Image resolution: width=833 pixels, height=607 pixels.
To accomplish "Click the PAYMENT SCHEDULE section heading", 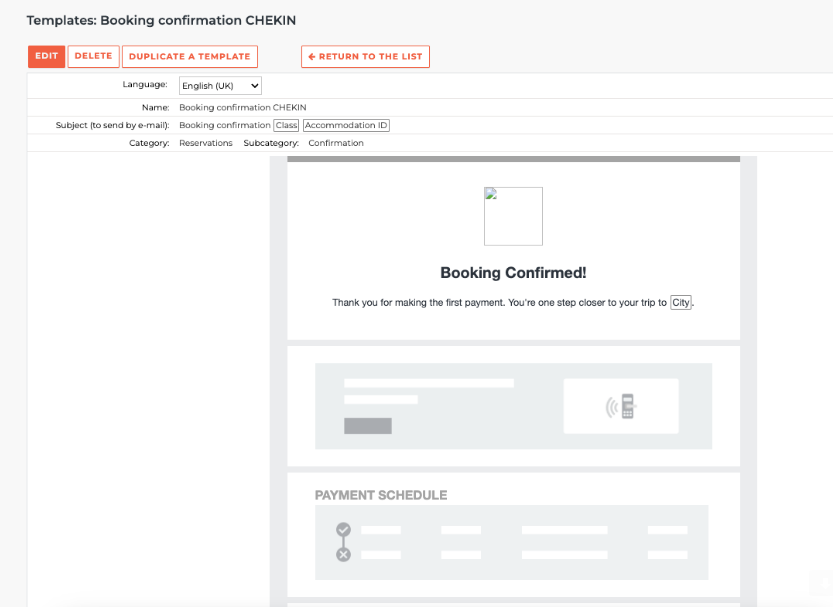I will click(x=381, y=495).
